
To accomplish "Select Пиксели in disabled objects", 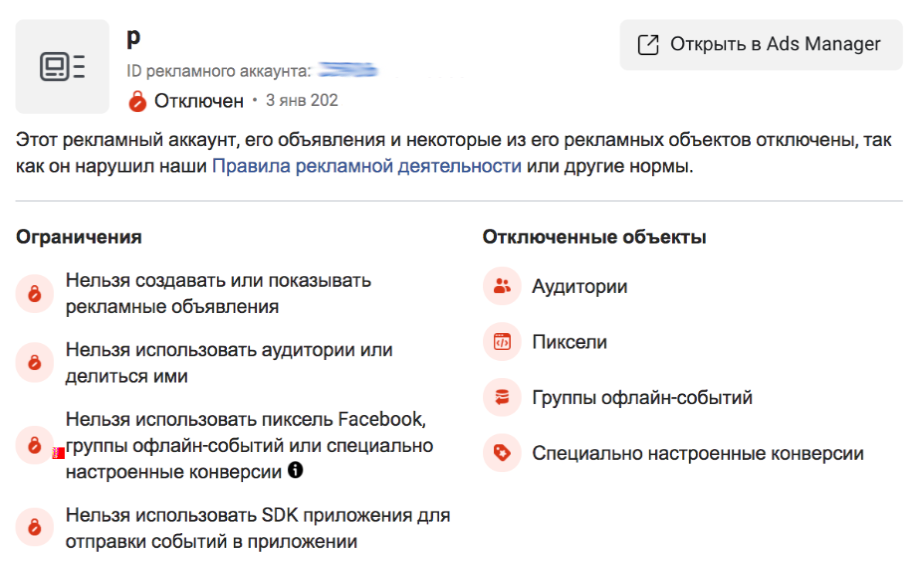I will click(x=570, y=342).
